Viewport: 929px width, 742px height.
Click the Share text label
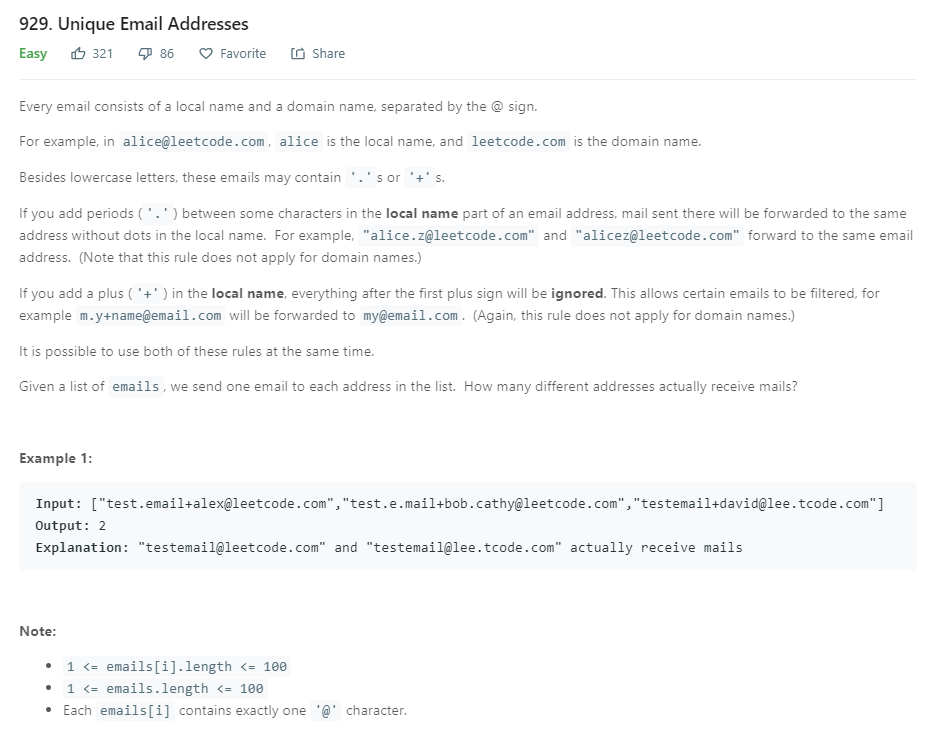pyautogui.click(x=328, y=54)
